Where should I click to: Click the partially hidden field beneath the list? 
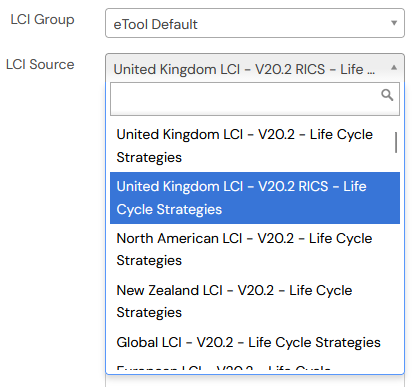pos(255,381)
